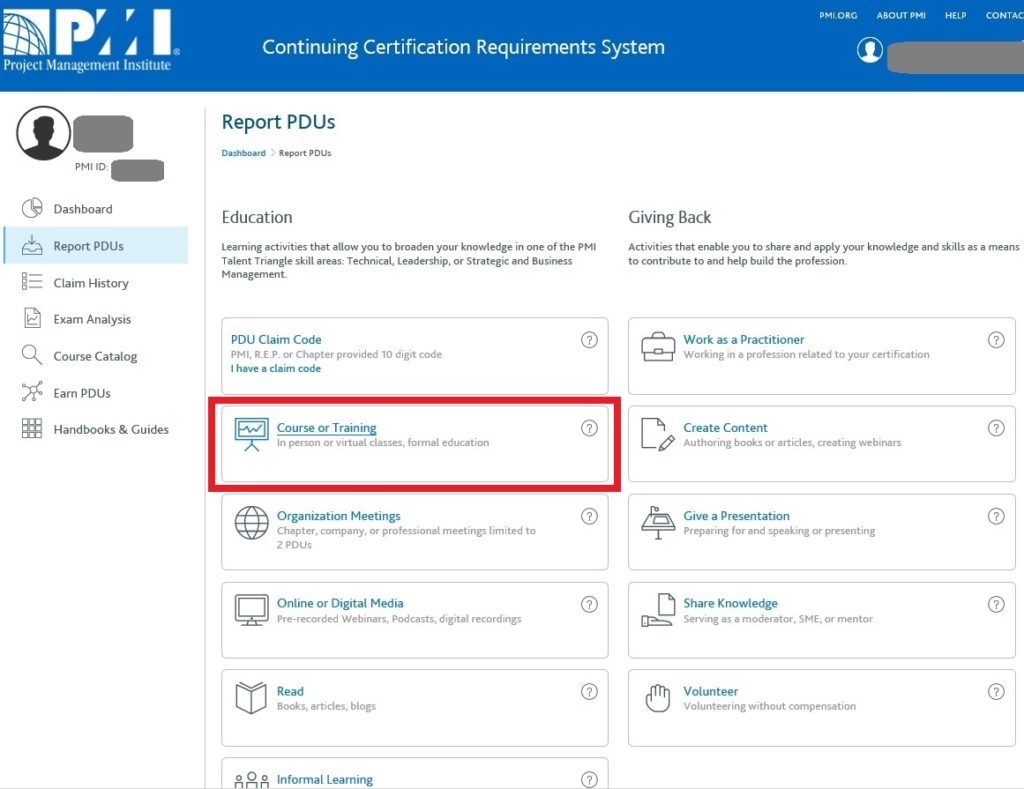Click PMI.ORG in top navigation

coord(838,15)
